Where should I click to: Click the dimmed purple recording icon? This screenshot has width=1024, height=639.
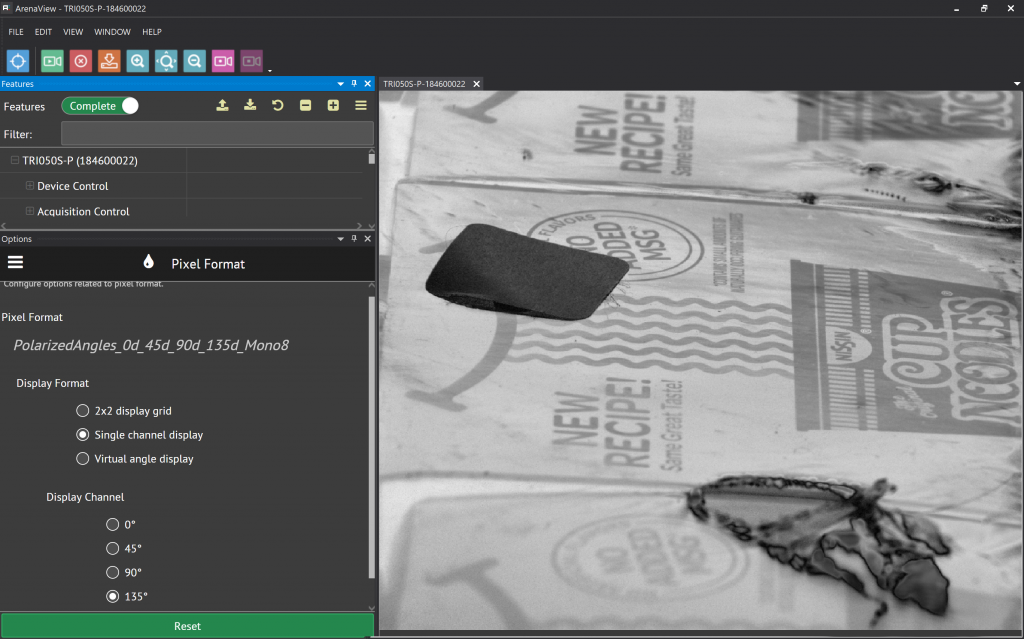251,61
